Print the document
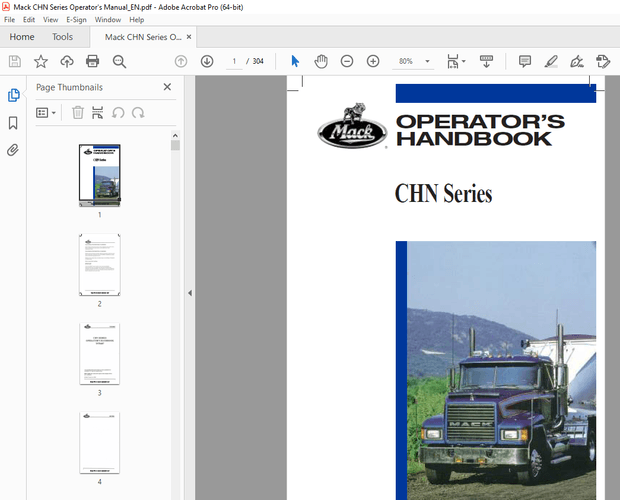 point(93,61)
